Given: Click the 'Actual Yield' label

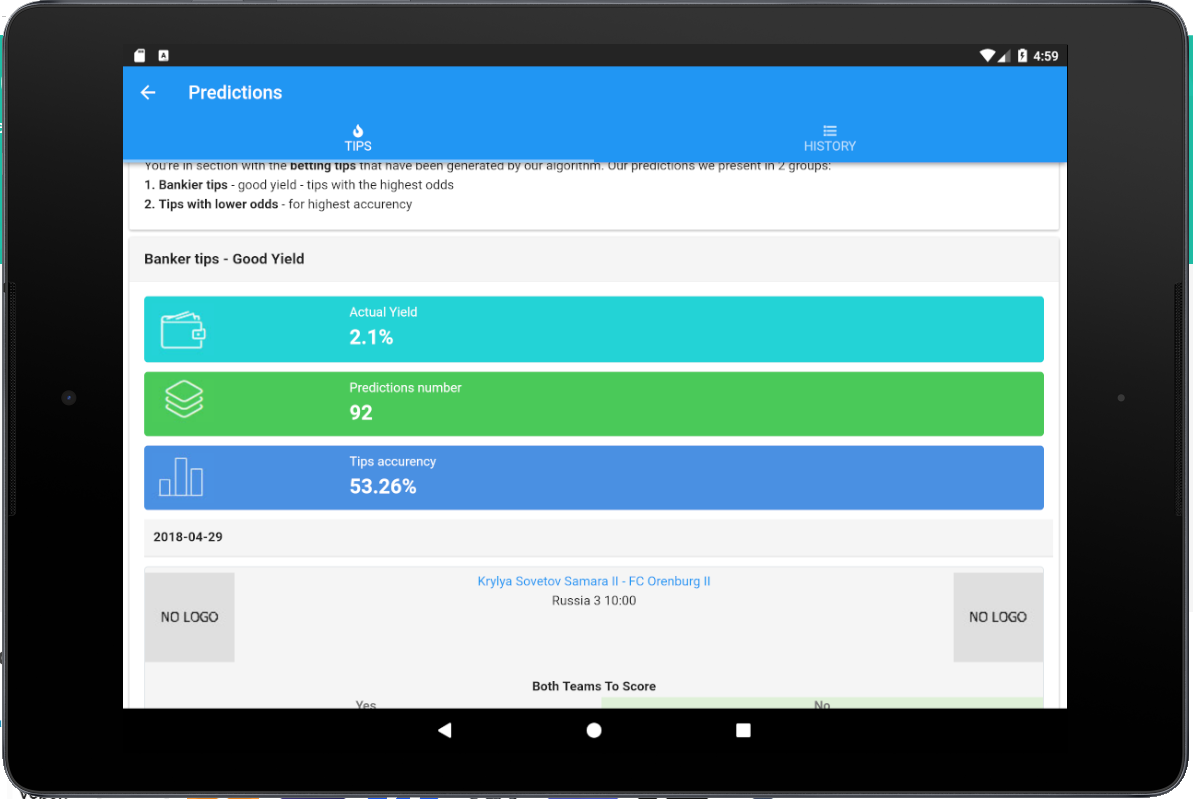Looking at the screenshot, I should (383, 312).
